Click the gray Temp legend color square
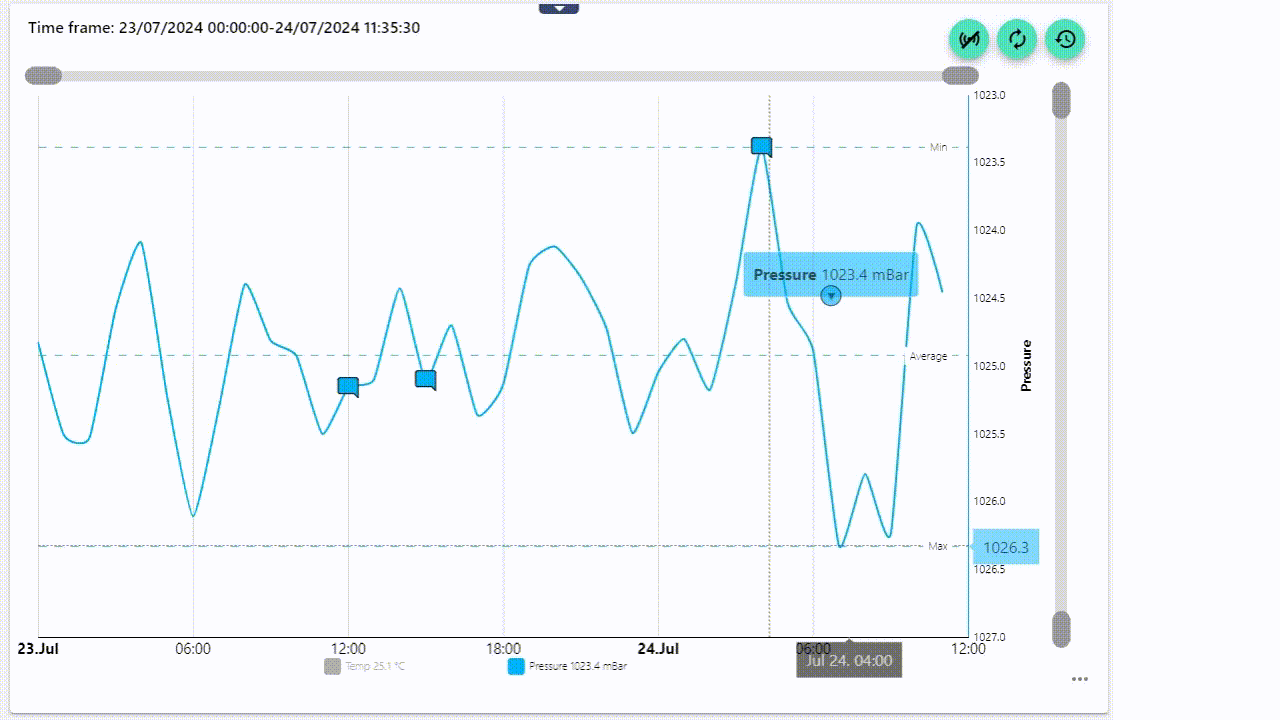Screen dimensions: 1280x720 [x=333, y=666]
